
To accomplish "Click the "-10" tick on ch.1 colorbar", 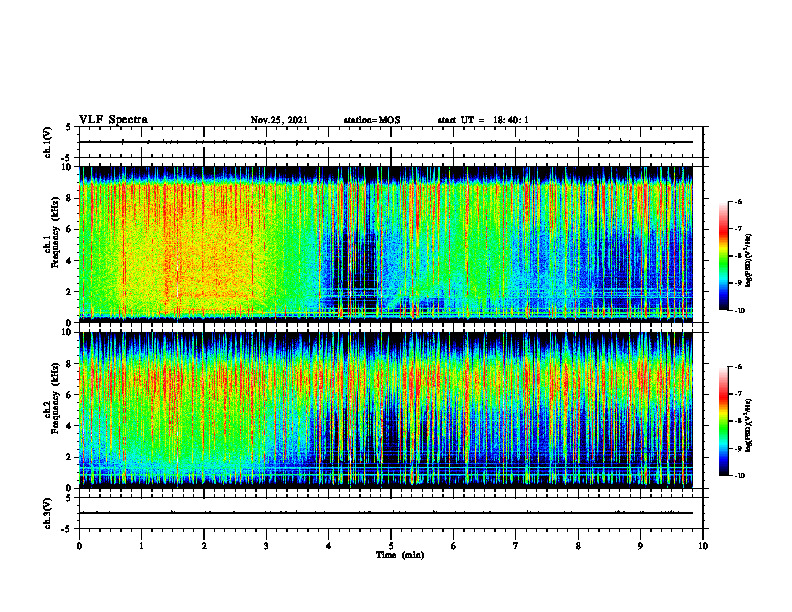I will coord(739,311).
